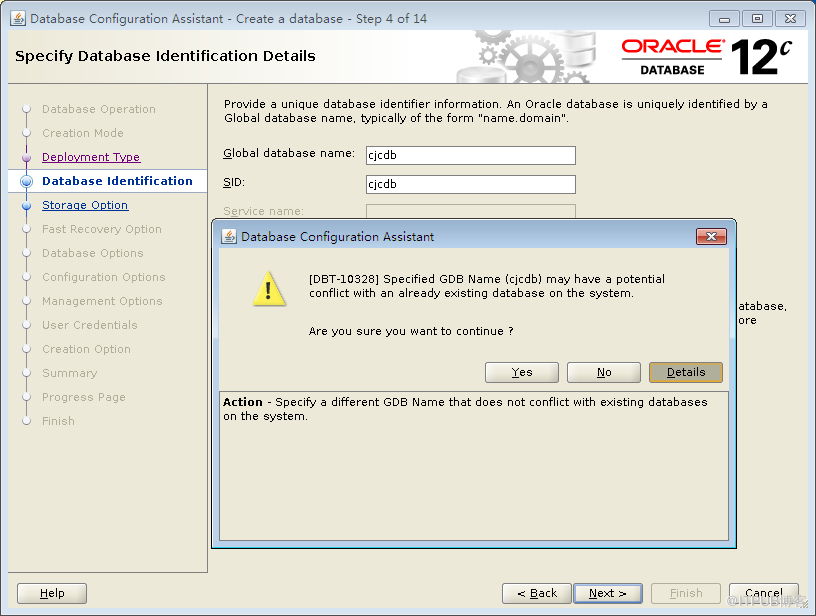The image size is (816, 616).
Task: Click the SID input field
Action: [x=470, y=184]
